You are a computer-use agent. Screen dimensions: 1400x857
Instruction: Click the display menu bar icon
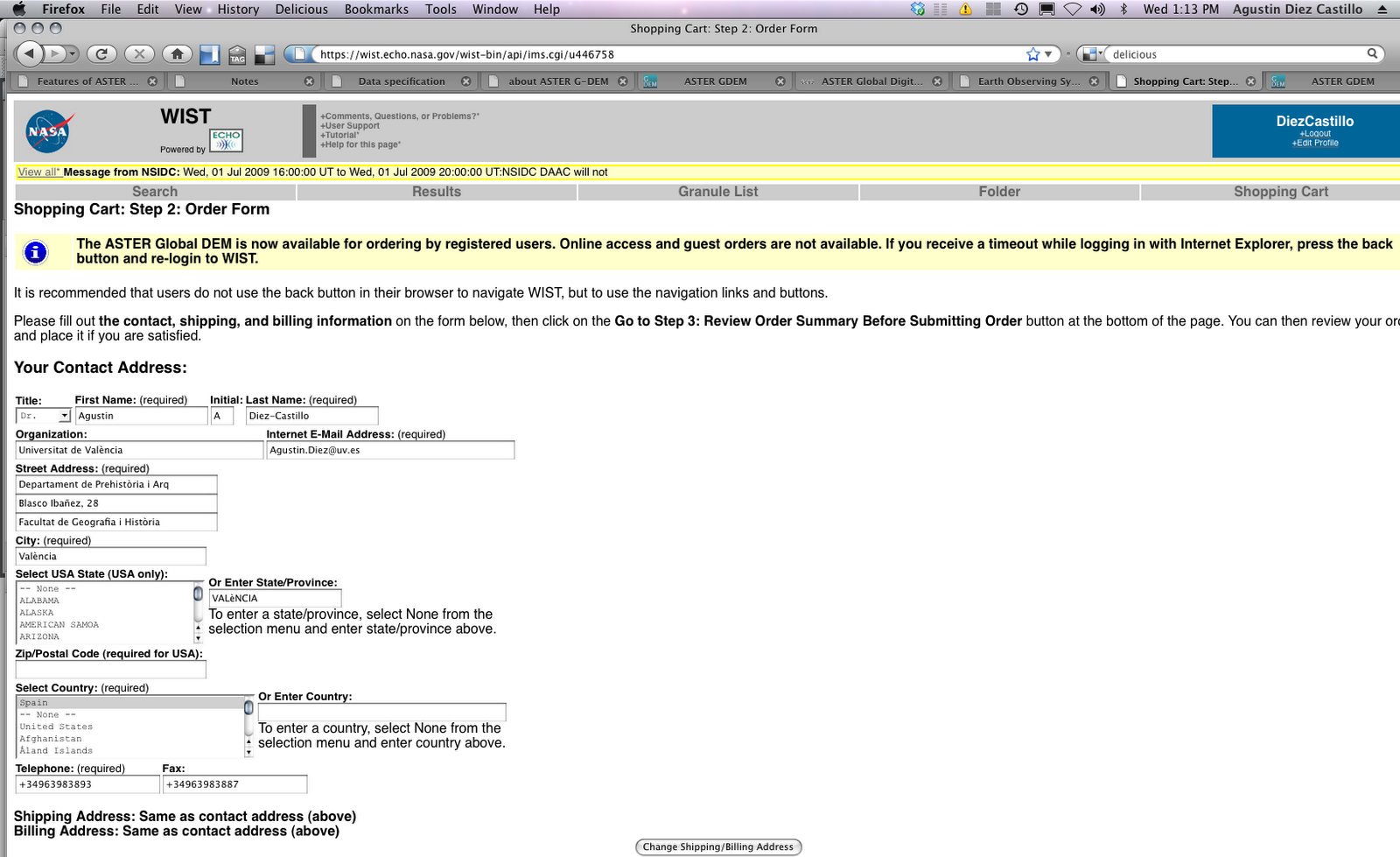tap(1046, 9)
